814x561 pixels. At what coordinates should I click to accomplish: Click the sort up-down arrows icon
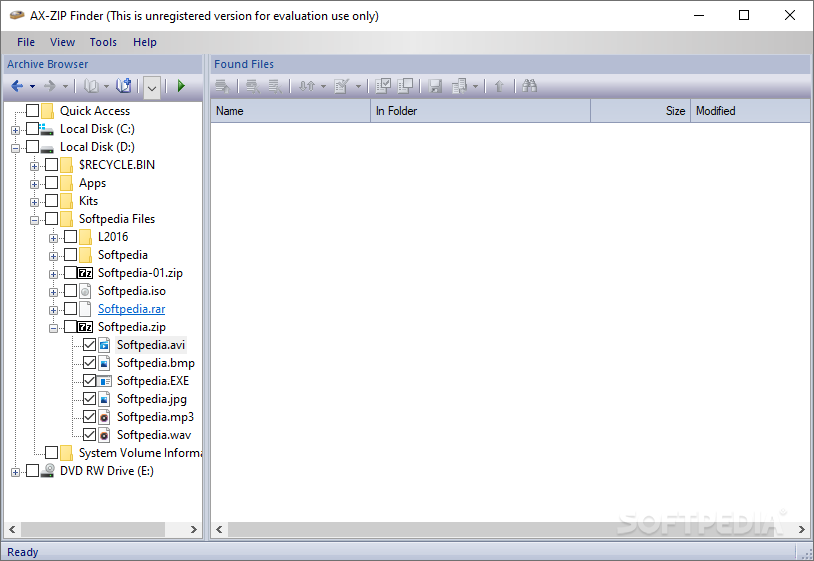click(307, 86)
